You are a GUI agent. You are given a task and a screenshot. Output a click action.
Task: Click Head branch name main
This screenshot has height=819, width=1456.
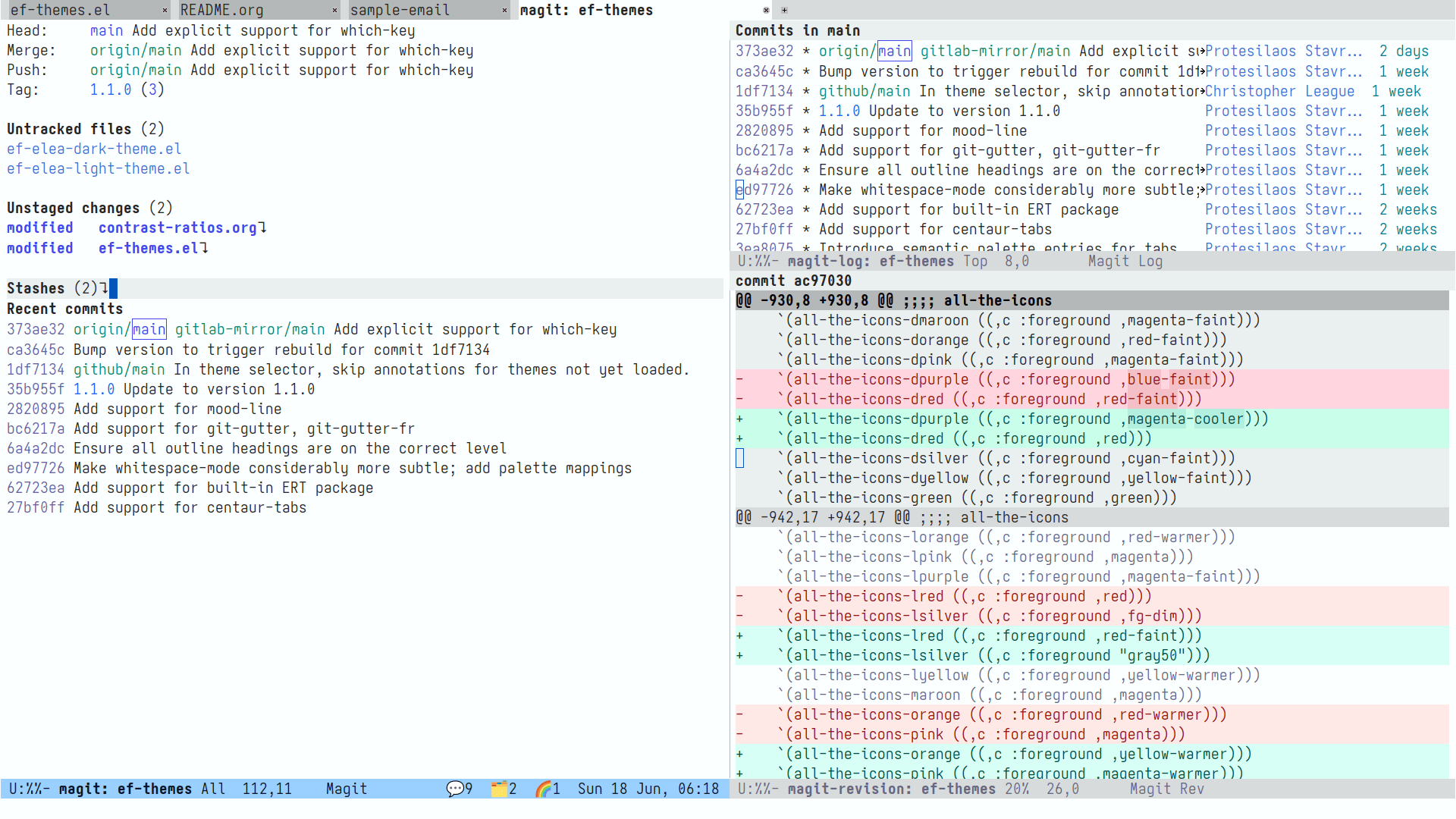(x=106, y=30)
